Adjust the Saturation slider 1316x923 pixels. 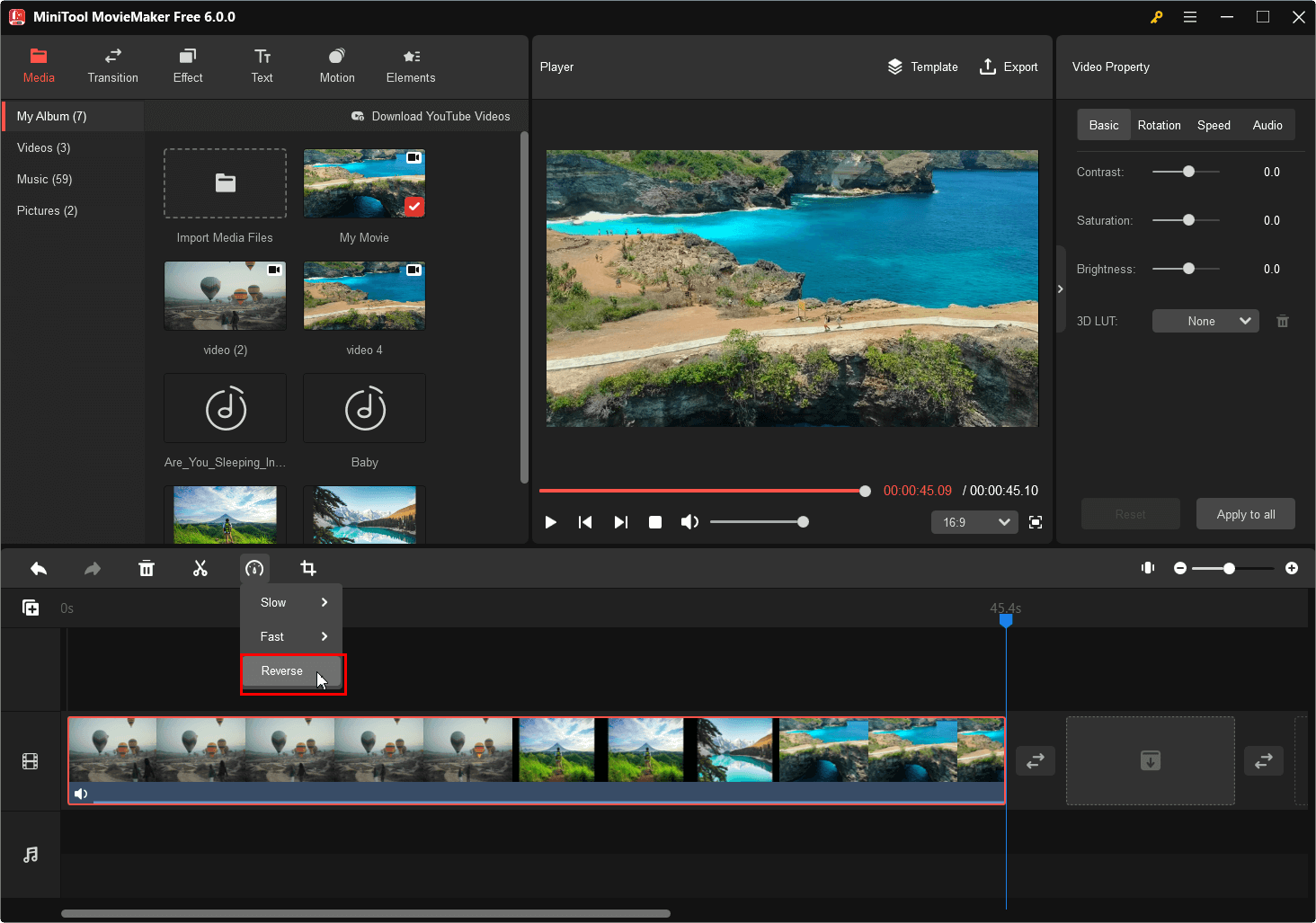point(1187,220)
